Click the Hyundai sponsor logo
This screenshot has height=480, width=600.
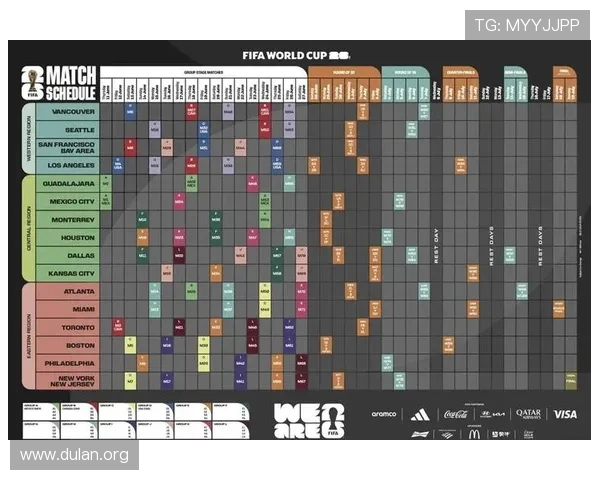pos(491,414)
